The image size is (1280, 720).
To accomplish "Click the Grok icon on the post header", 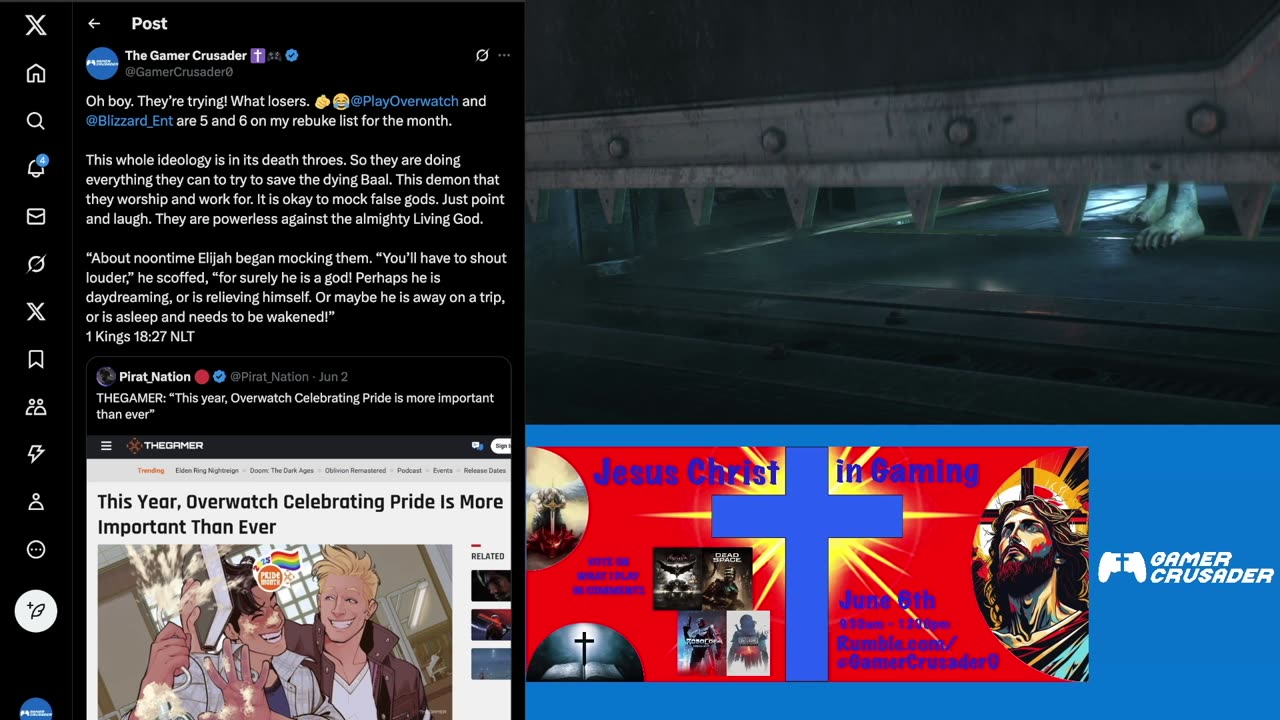I will tap(482, 56).
